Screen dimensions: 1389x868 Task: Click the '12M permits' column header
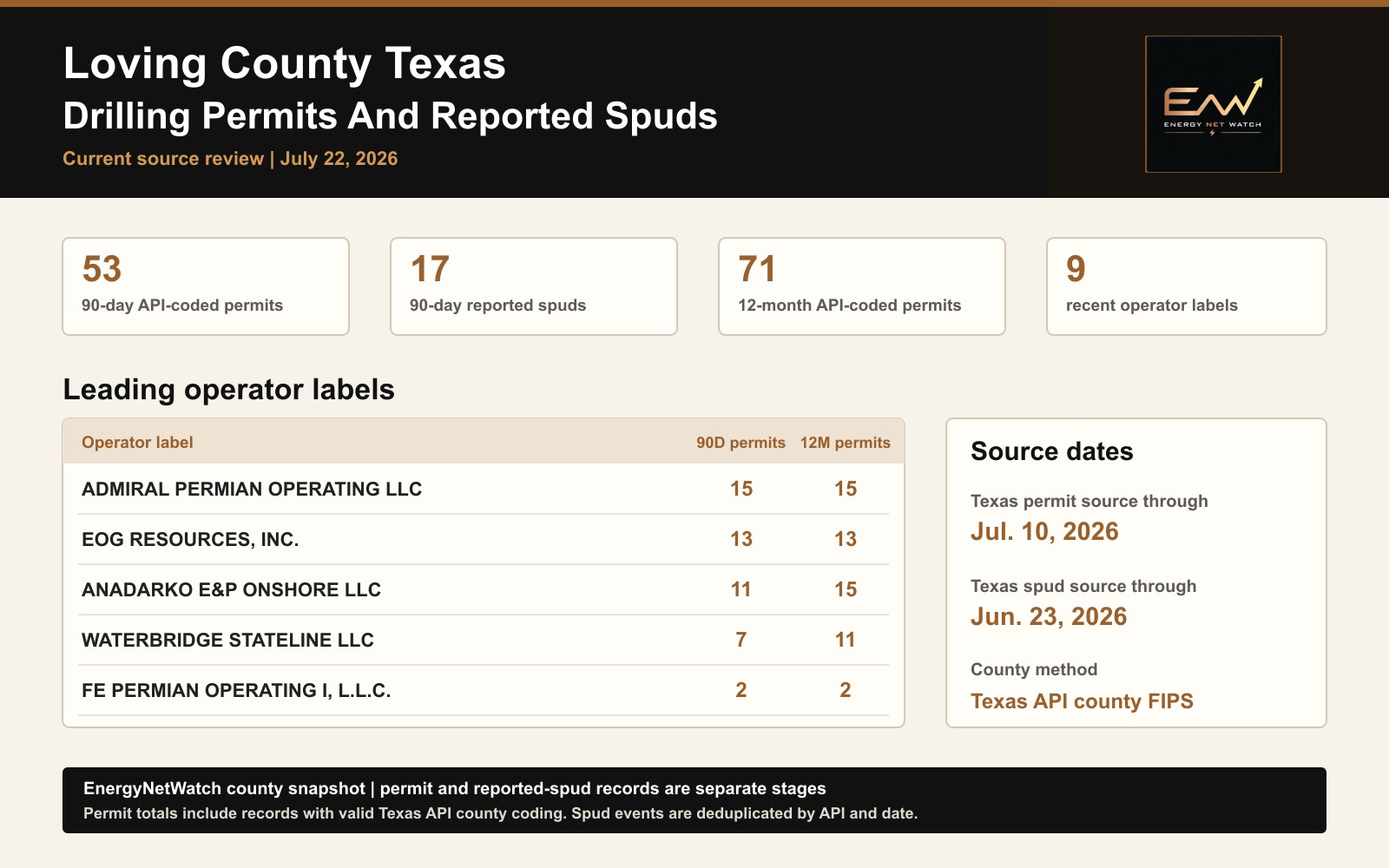point(846,443)
